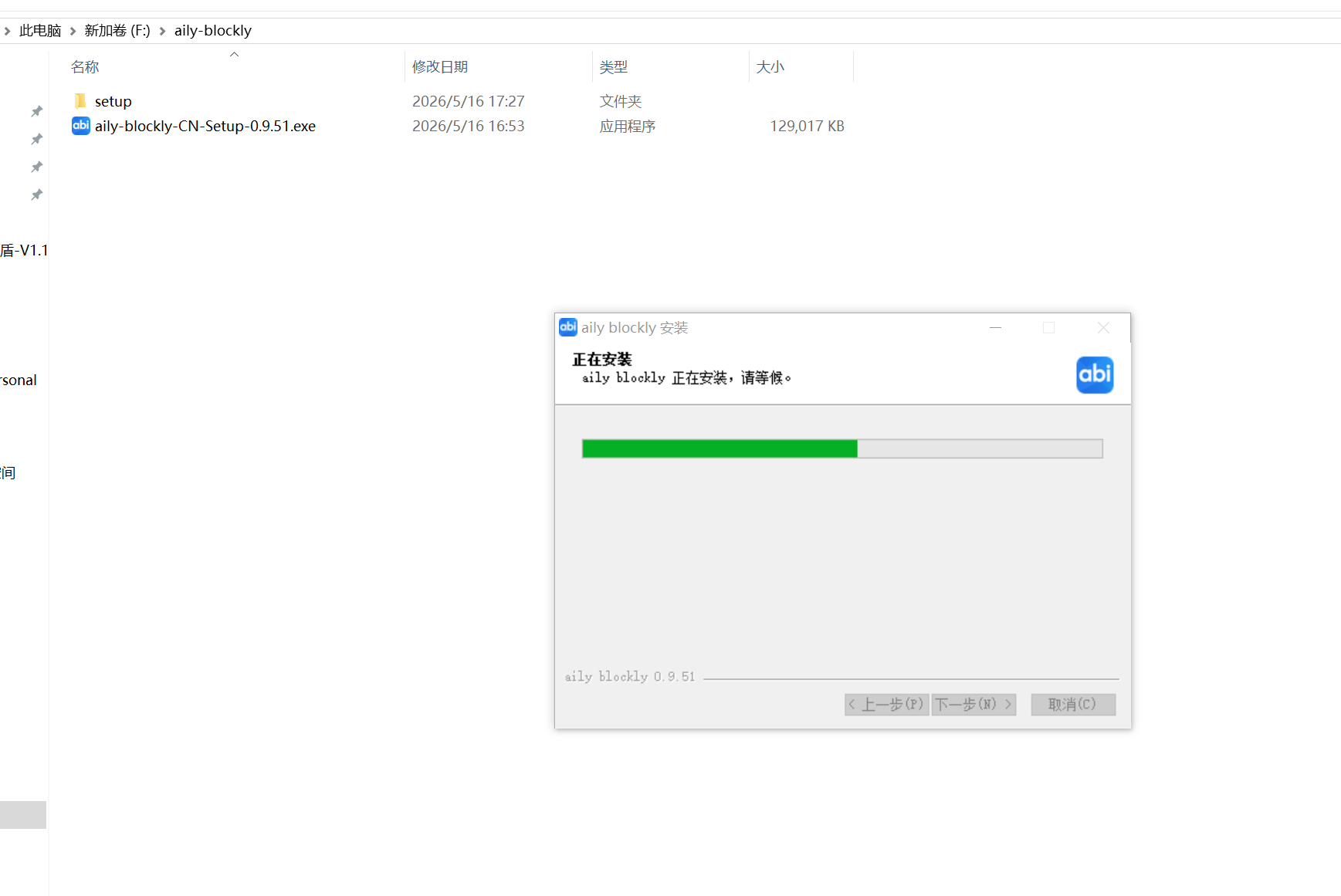Select the aily-blockly installer exe icon

click(81, 126)
